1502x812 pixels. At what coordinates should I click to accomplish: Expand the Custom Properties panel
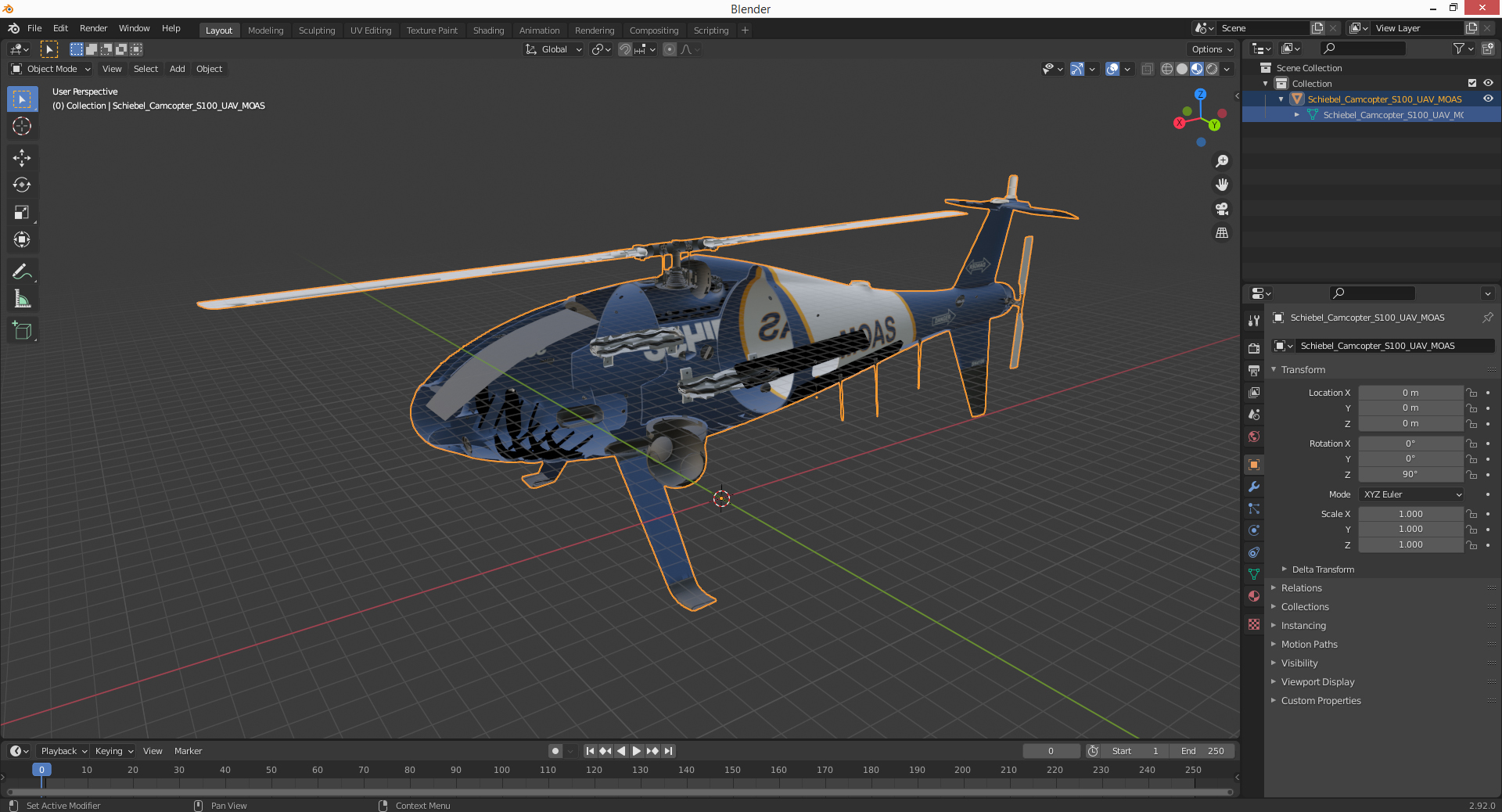(x=1321, y=701)
